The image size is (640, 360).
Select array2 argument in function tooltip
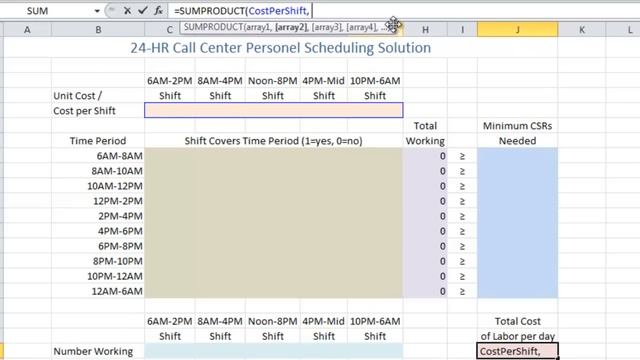(x=291, y=27)
